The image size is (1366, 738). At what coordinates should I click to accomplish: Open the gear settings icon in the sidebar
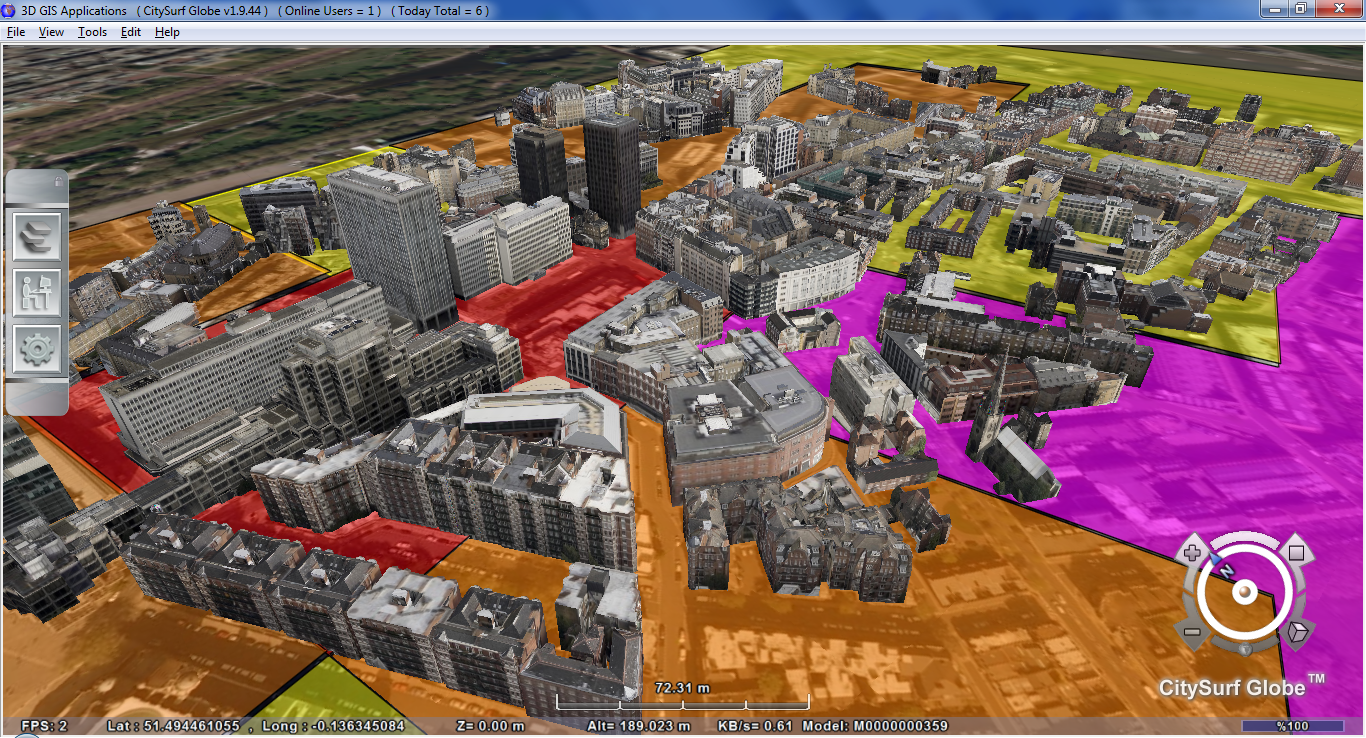pos(37,349)
